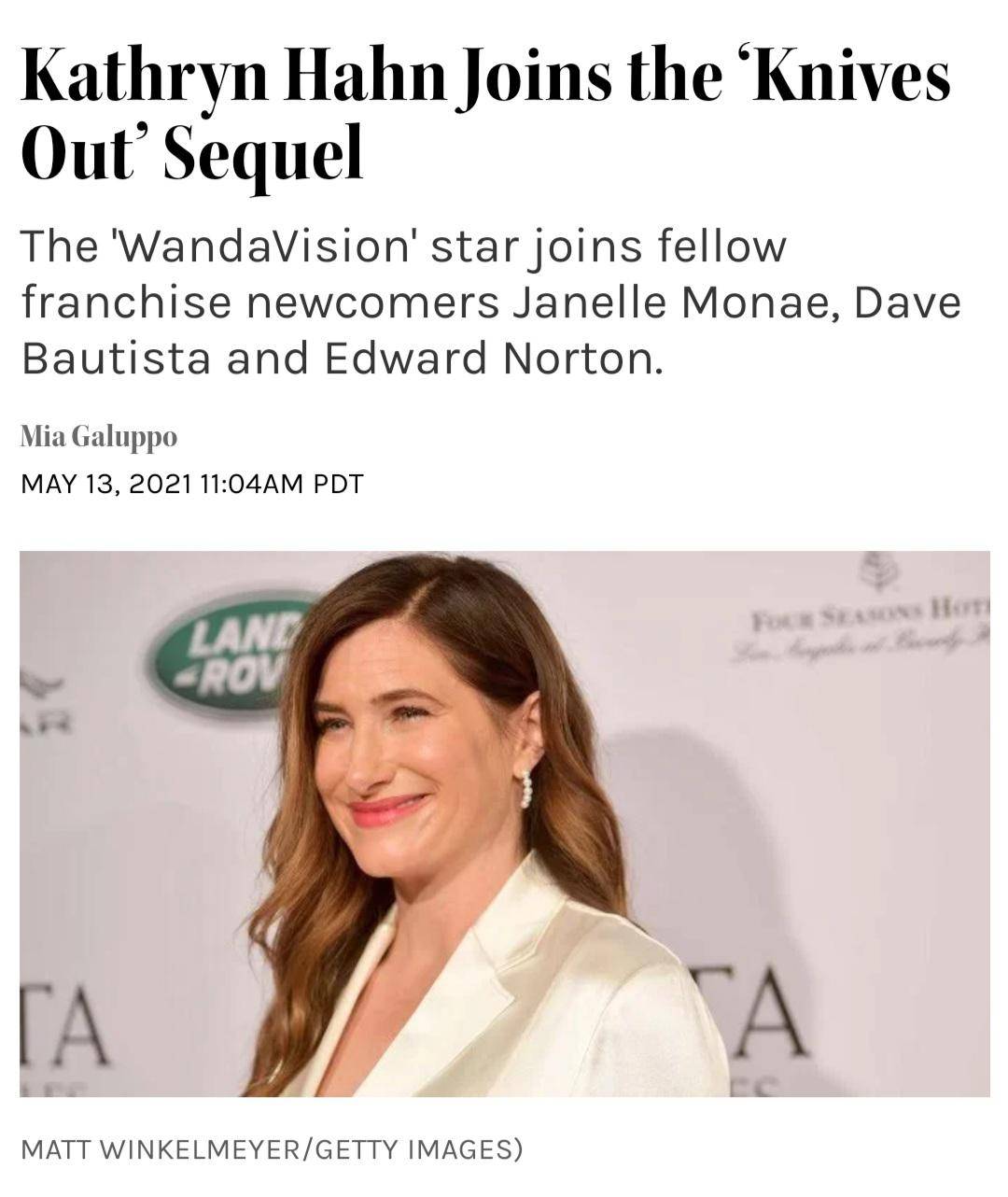Click the 'TA' letters at photo's left edge

pos(64,1024)
